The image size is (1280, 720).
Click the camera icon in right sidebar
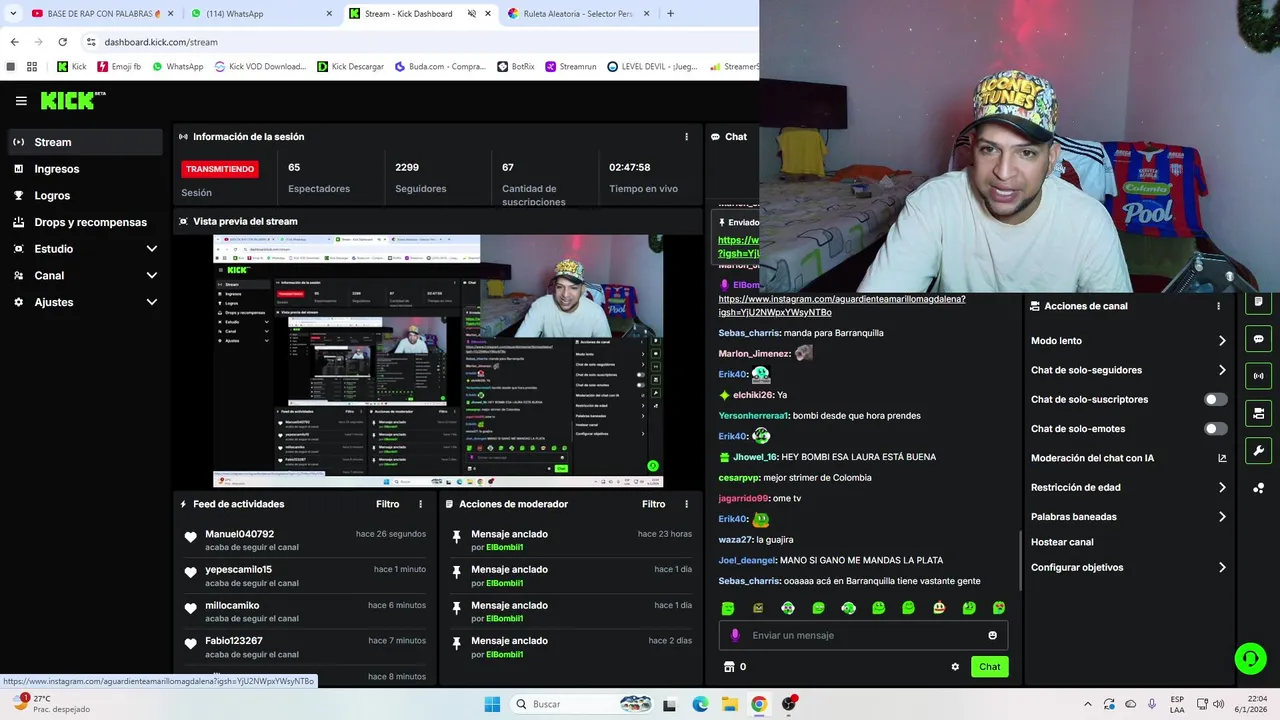(x=1258, y=413)
